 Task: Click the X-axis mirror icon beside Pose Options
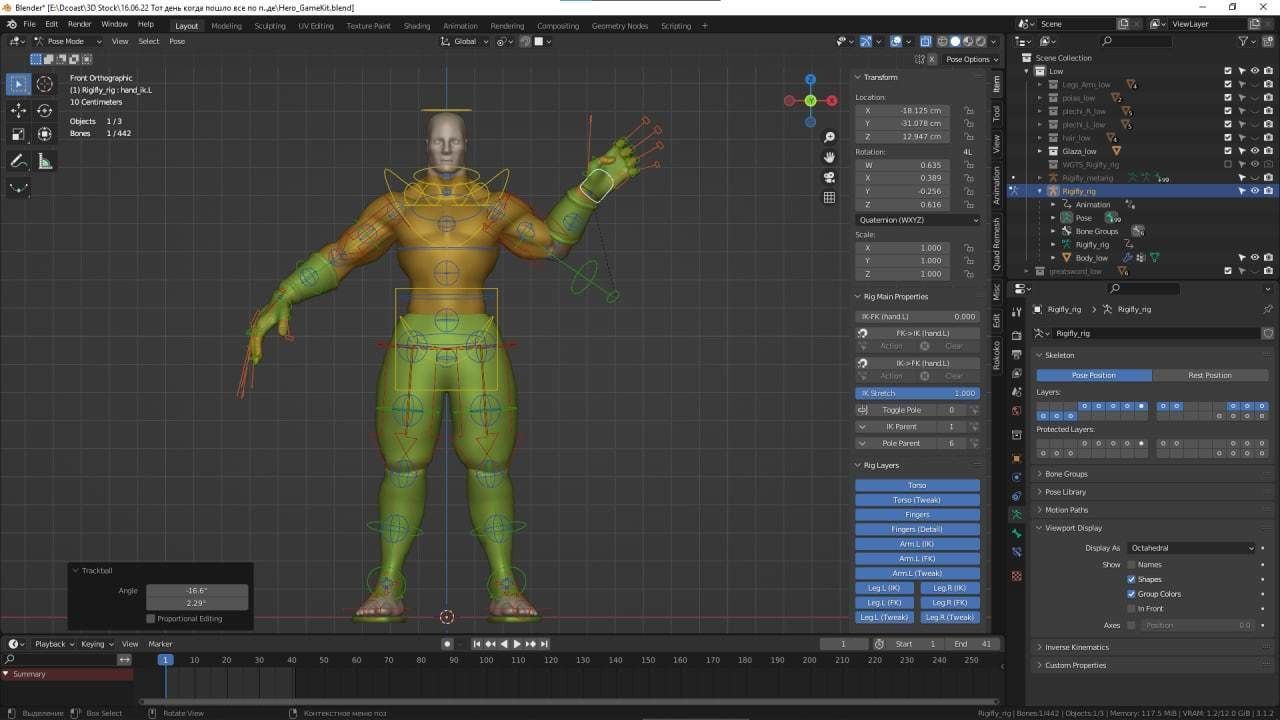932,59
